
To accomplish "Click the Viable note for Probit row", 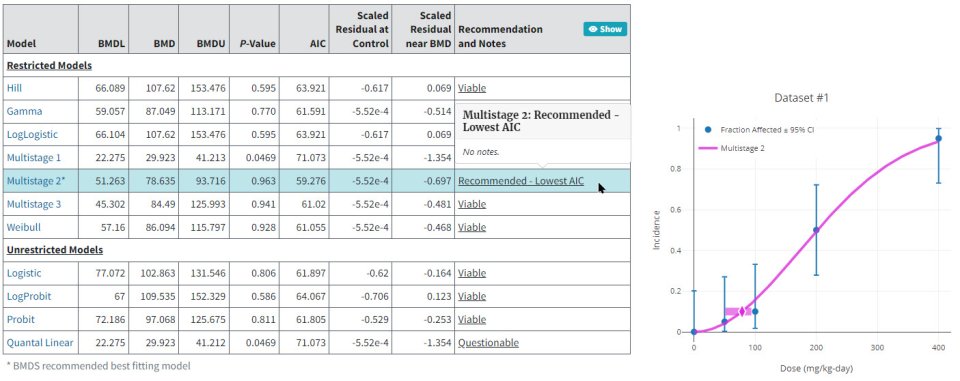I will pyautogui.click(x=472, y=320).
